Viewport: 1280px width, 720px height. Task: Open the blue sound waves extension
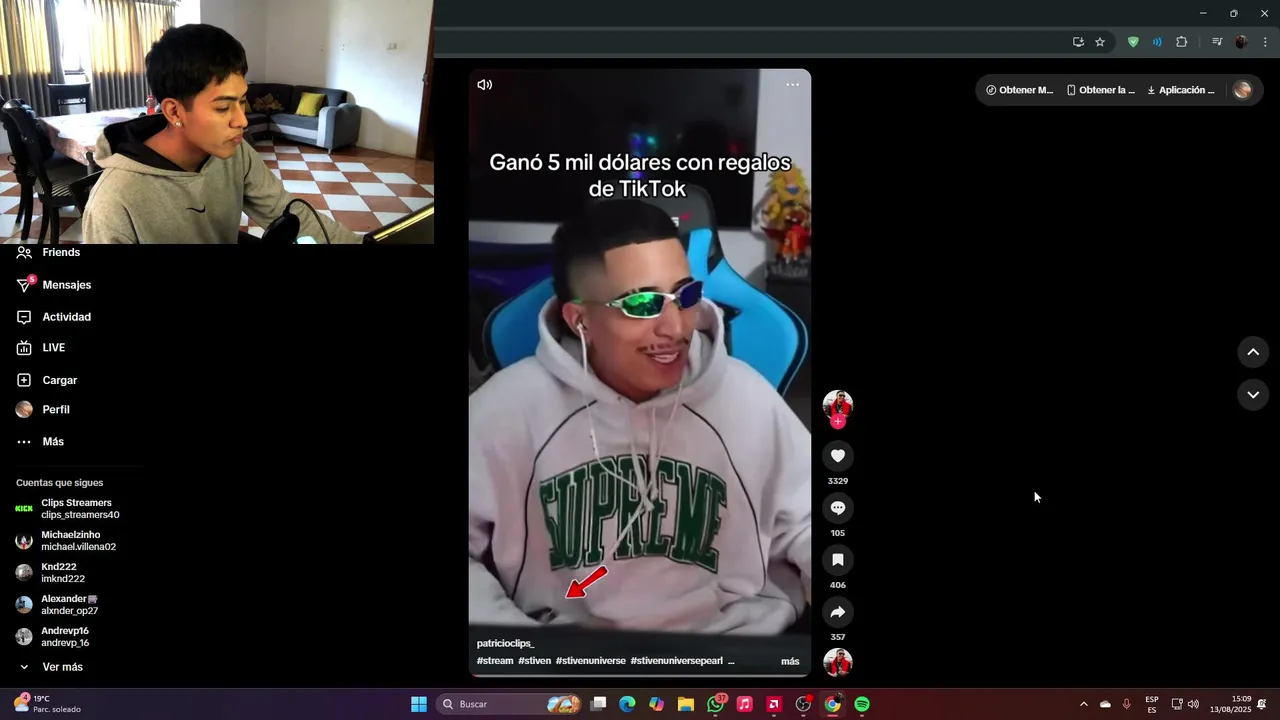(1157, 42)
